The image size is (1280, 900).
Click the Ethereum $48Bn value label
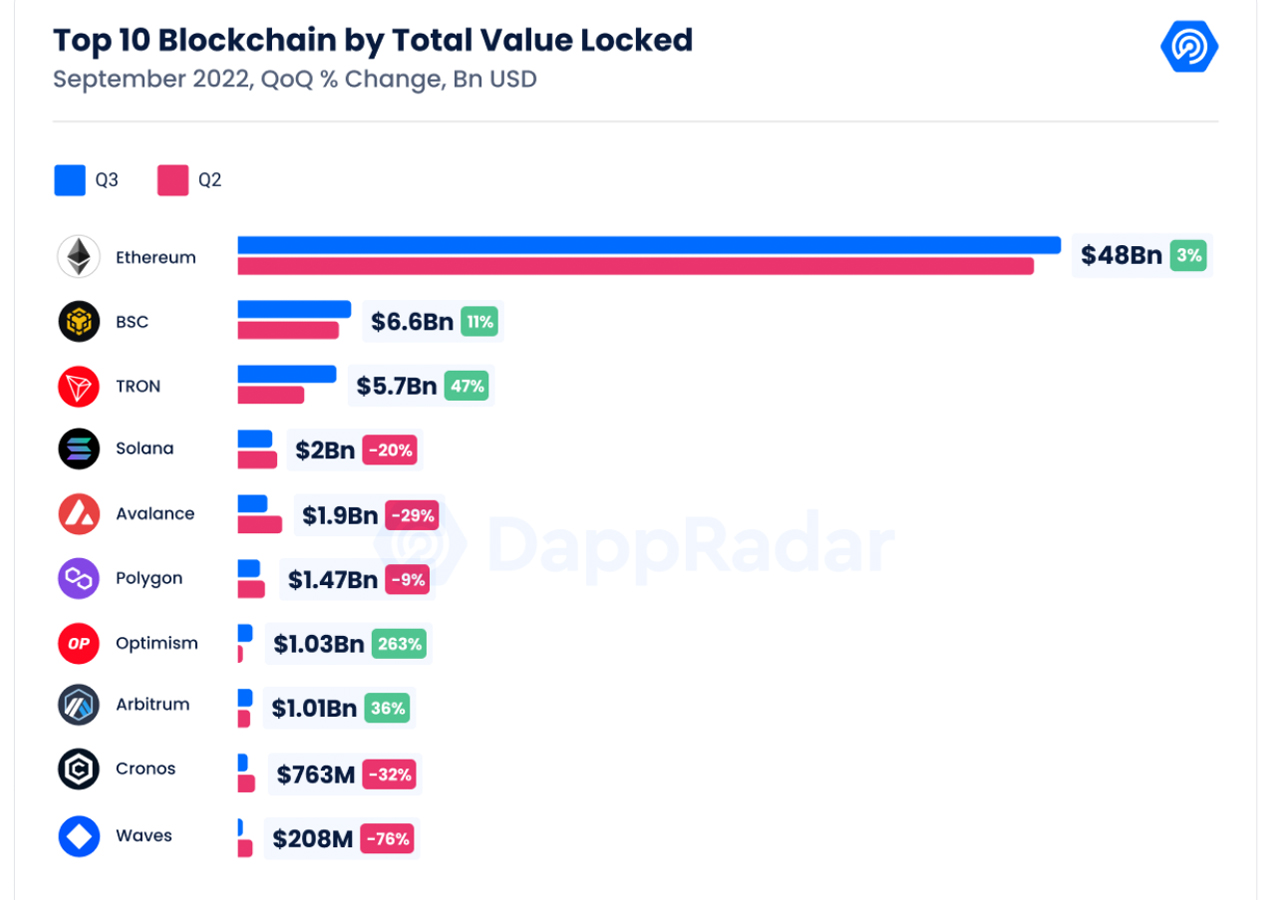click(x=1121, y=255)
